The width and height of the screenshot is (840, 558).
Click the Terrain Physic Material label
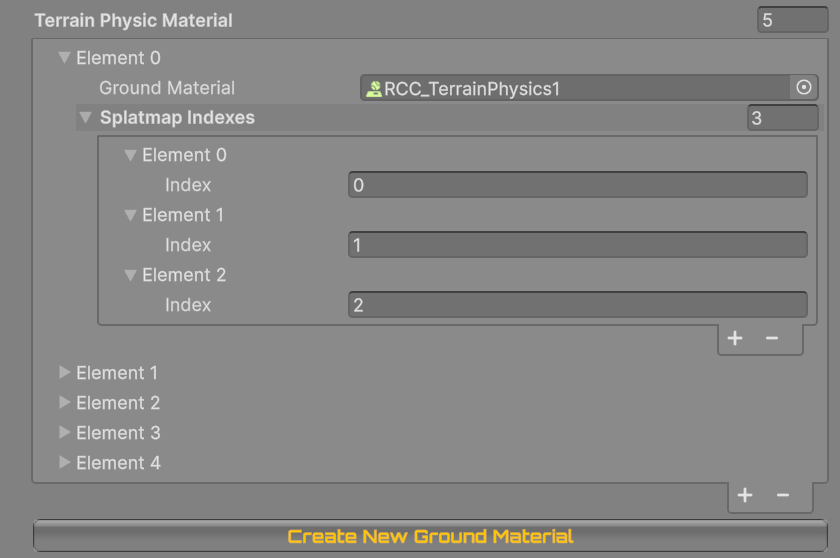(133, 20)
